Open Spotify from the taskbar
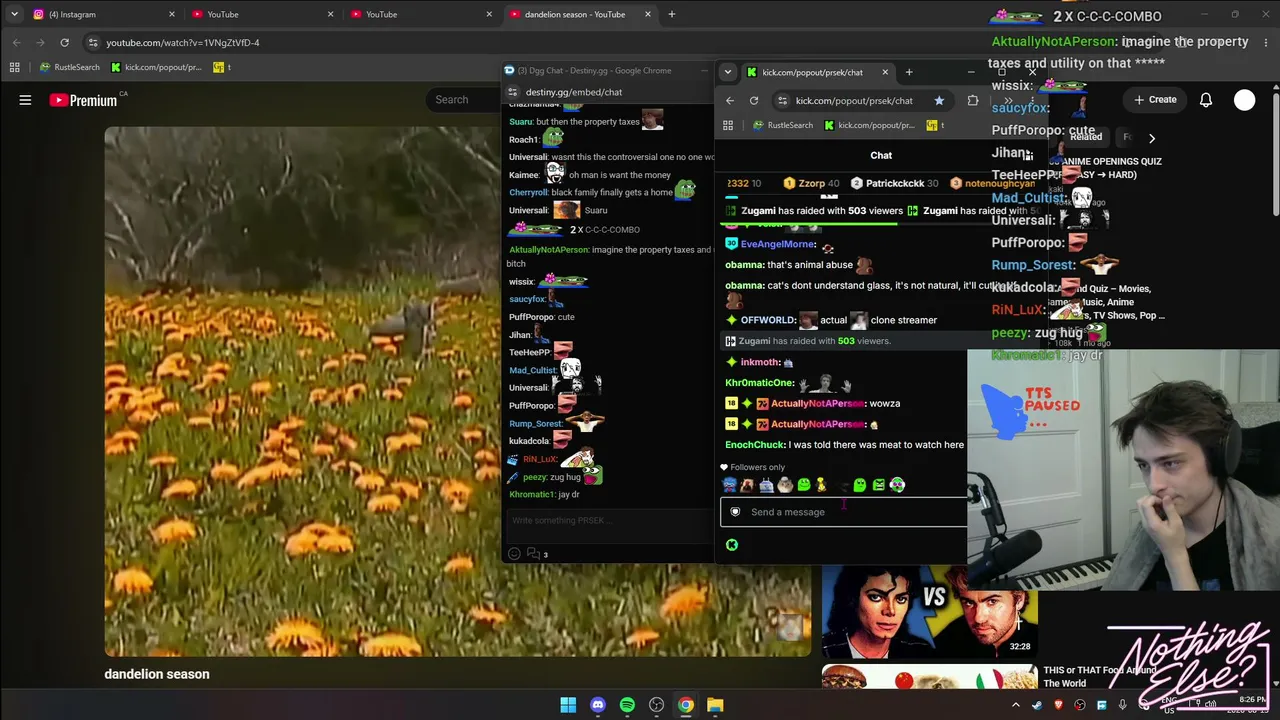 coord(627,705)
